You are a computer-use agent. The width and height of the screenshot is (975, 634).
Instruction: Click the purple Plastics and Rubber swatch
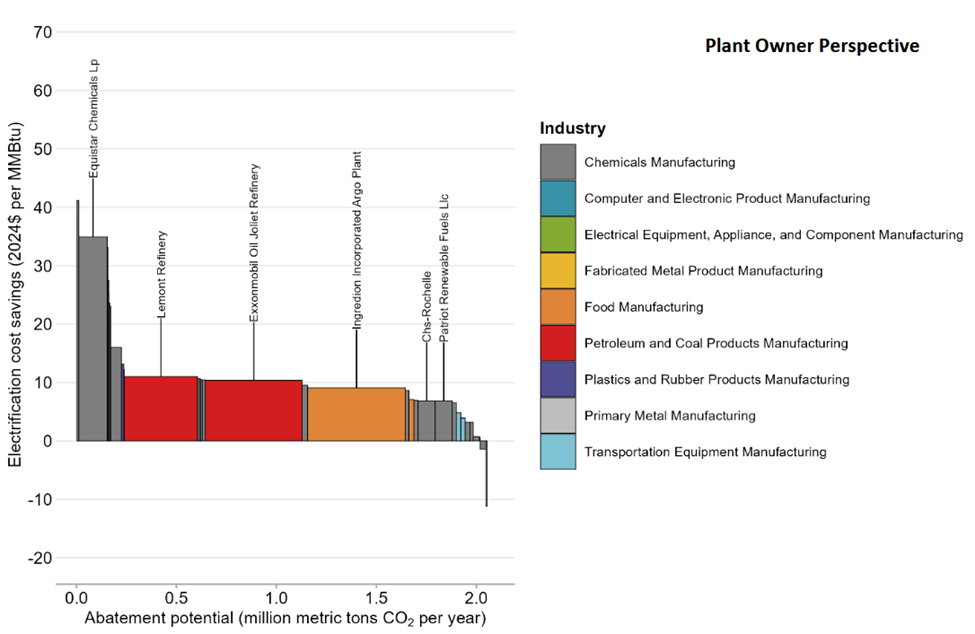click(557, 379)
